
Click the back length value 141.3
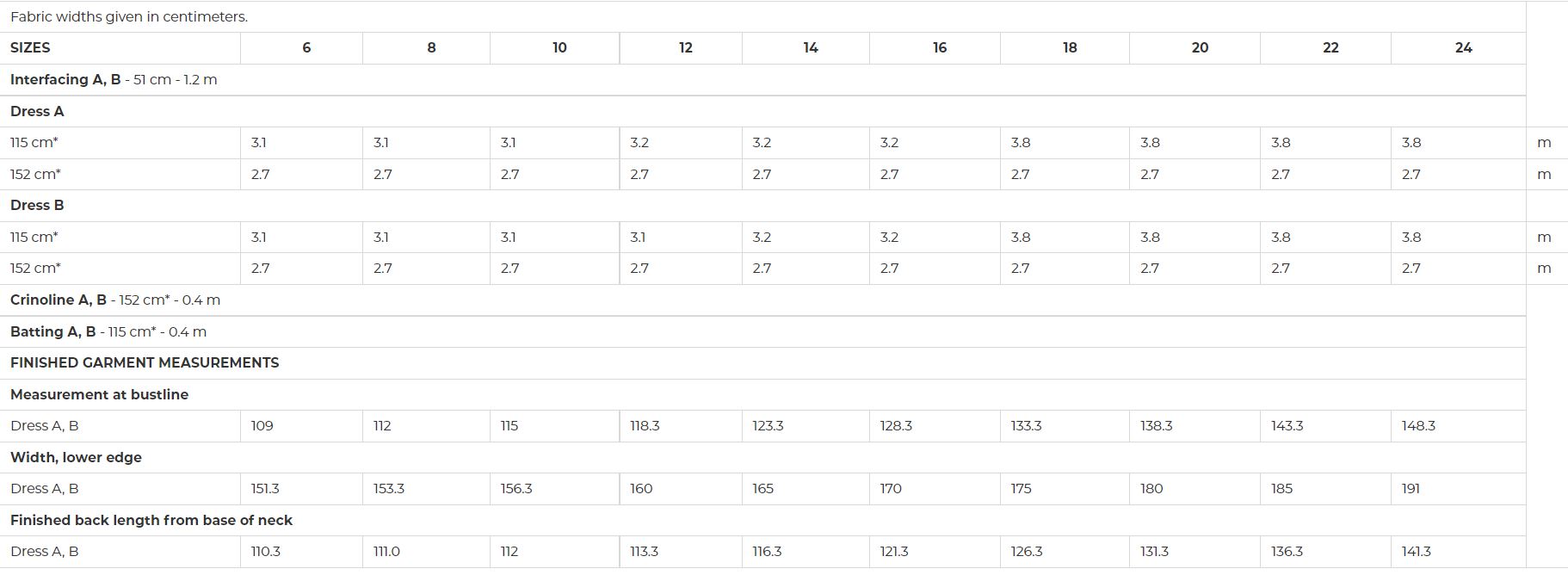[x=1416, y=551]
